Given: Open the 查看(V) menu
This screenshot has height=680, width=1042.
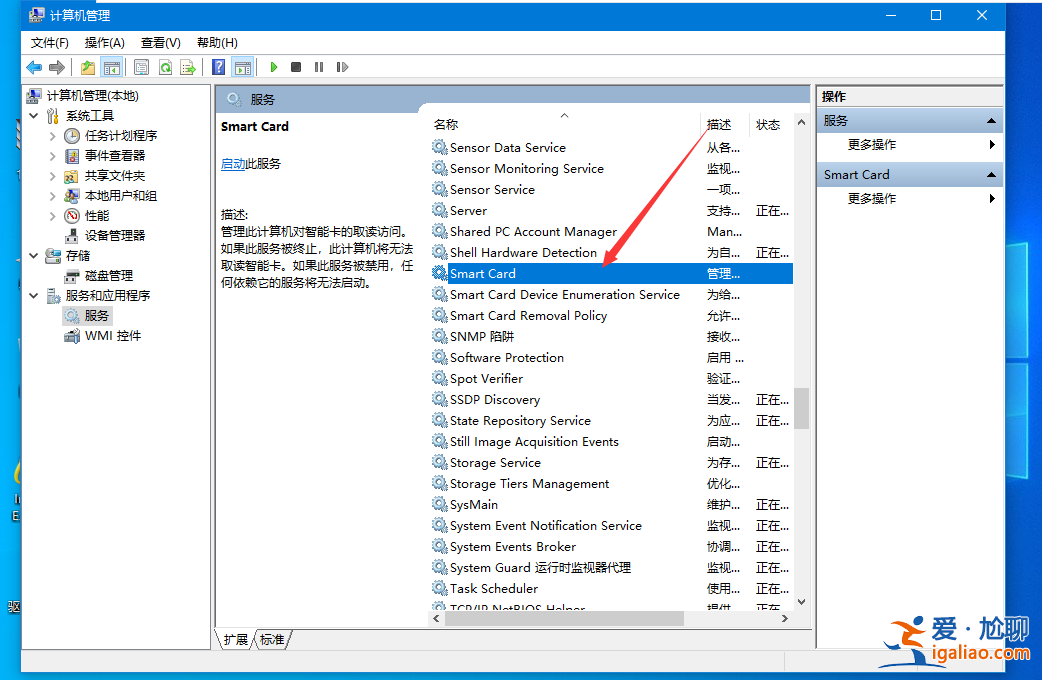Looking at the screenshot, I should (x=160, y=42).
